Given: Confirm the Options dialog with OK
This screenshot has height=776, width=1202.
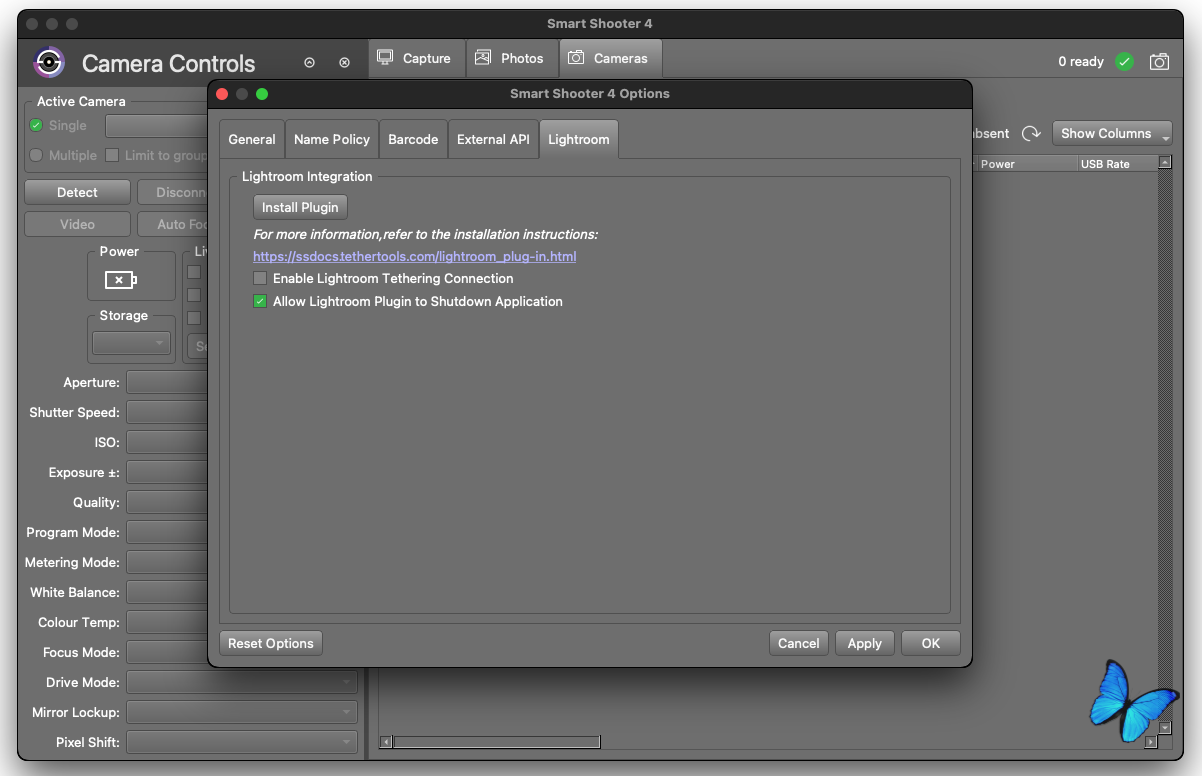Looking at the screenshot, I should coord(931,643).
